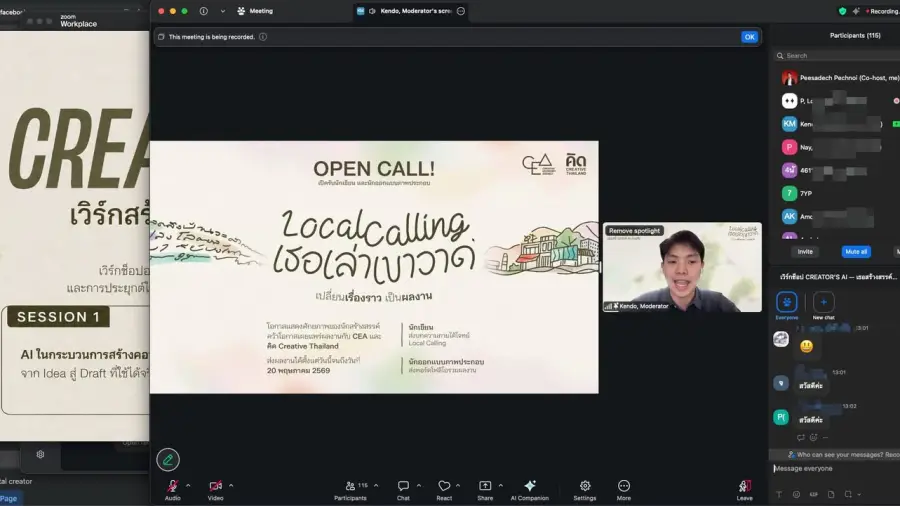Click the chat title 'CREATOR'S AI' header

[838, 277]
